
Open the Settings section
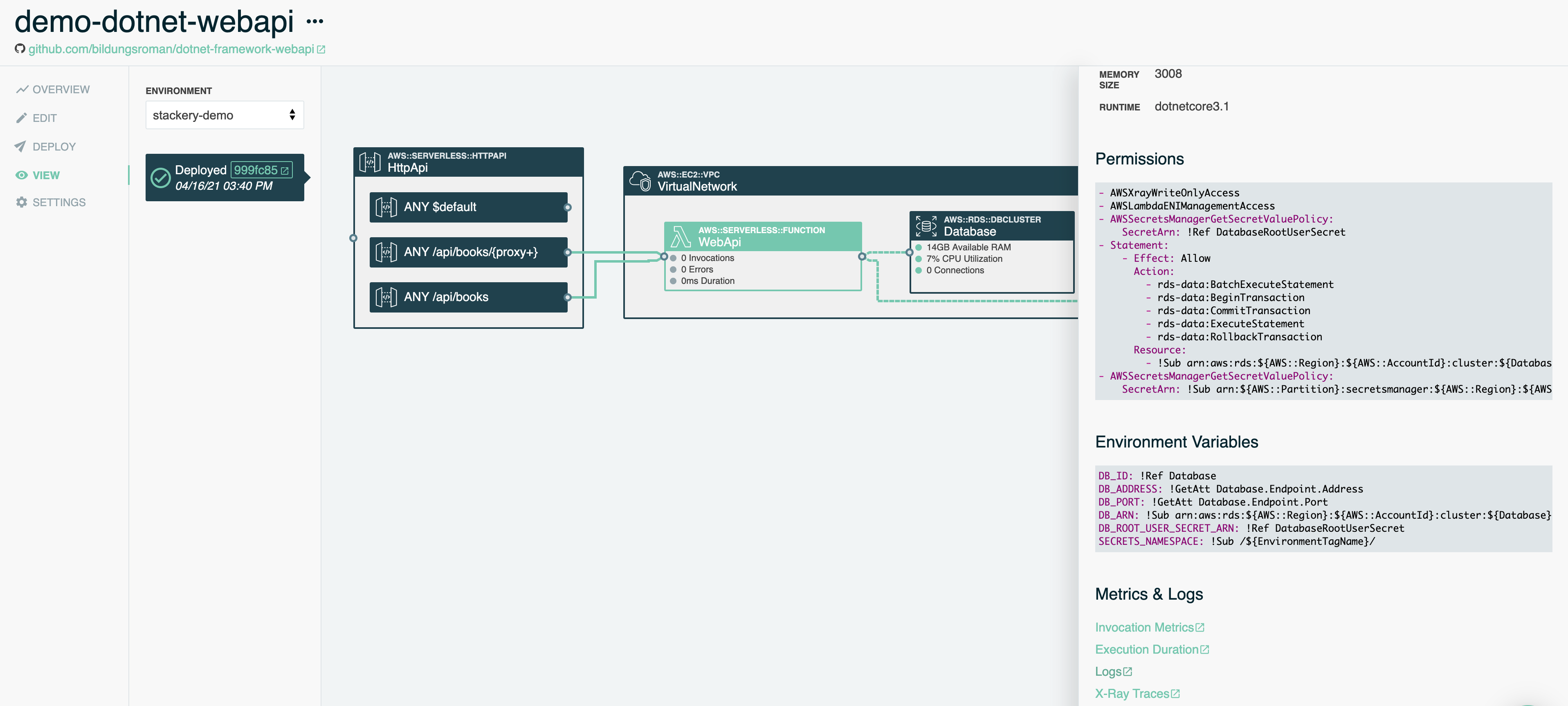(51, 202)
